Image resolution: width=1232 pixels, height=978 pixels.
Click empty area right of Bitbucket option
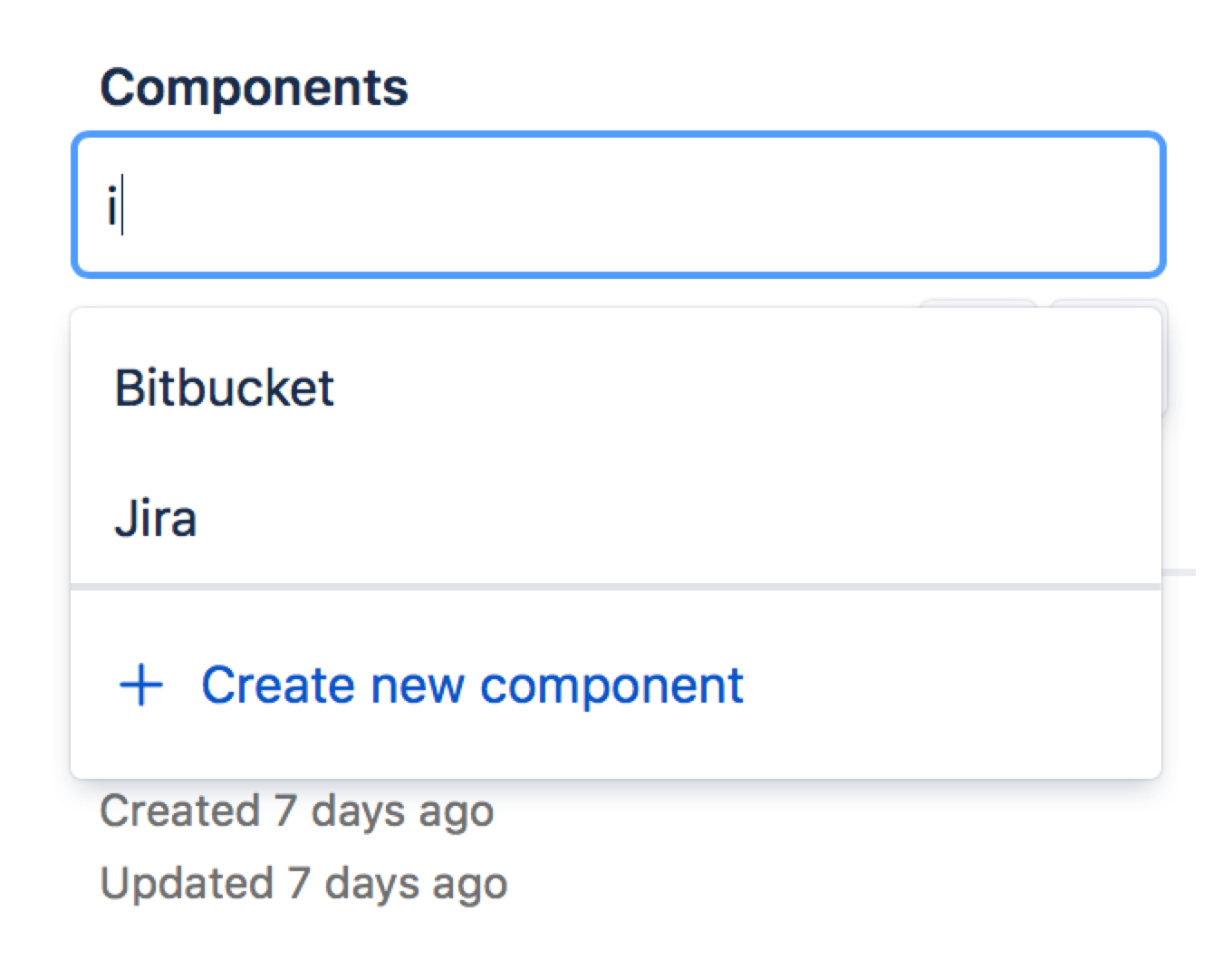[770, 388]
